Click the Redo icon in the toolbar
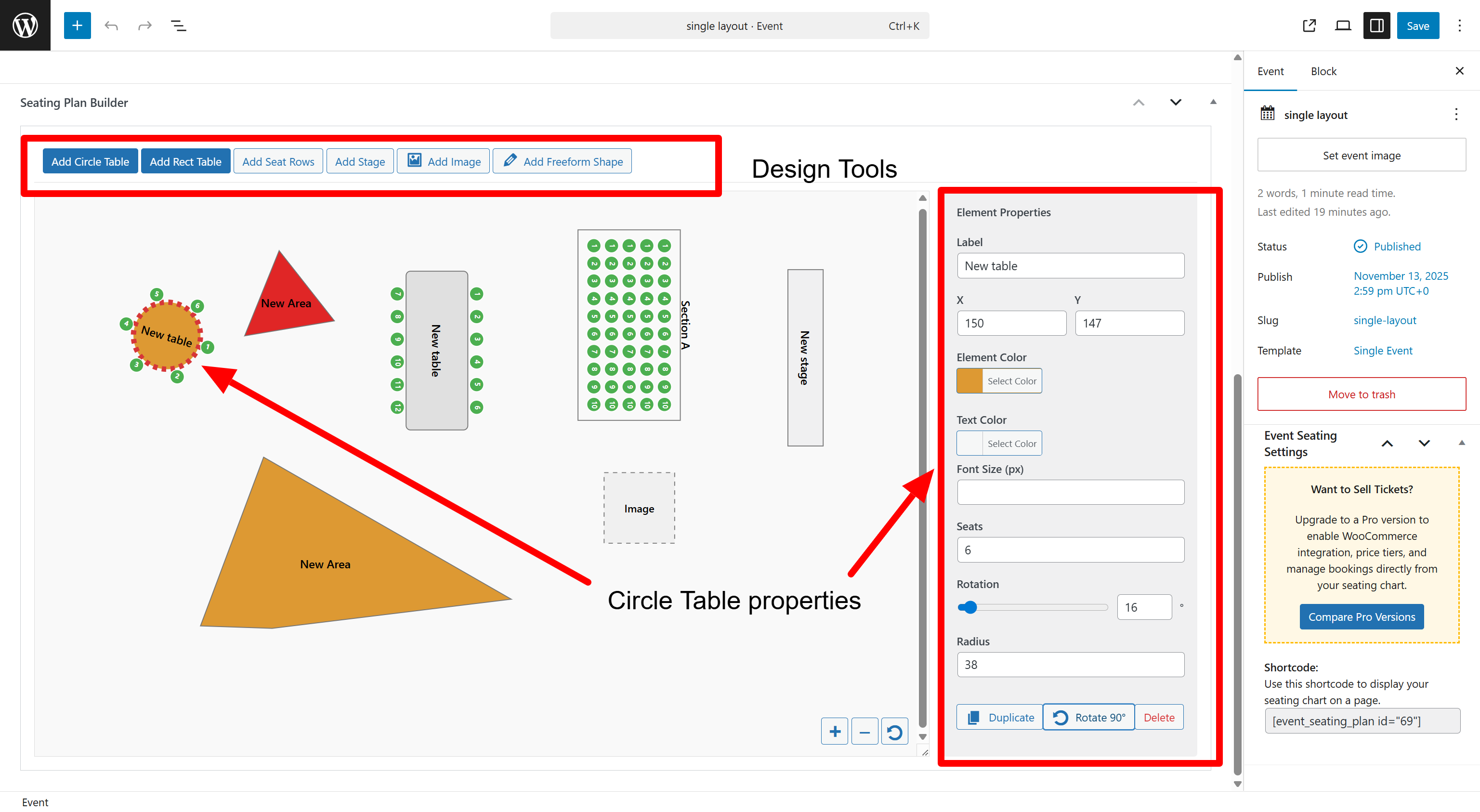1480x812 pixels. pos(144,26)
